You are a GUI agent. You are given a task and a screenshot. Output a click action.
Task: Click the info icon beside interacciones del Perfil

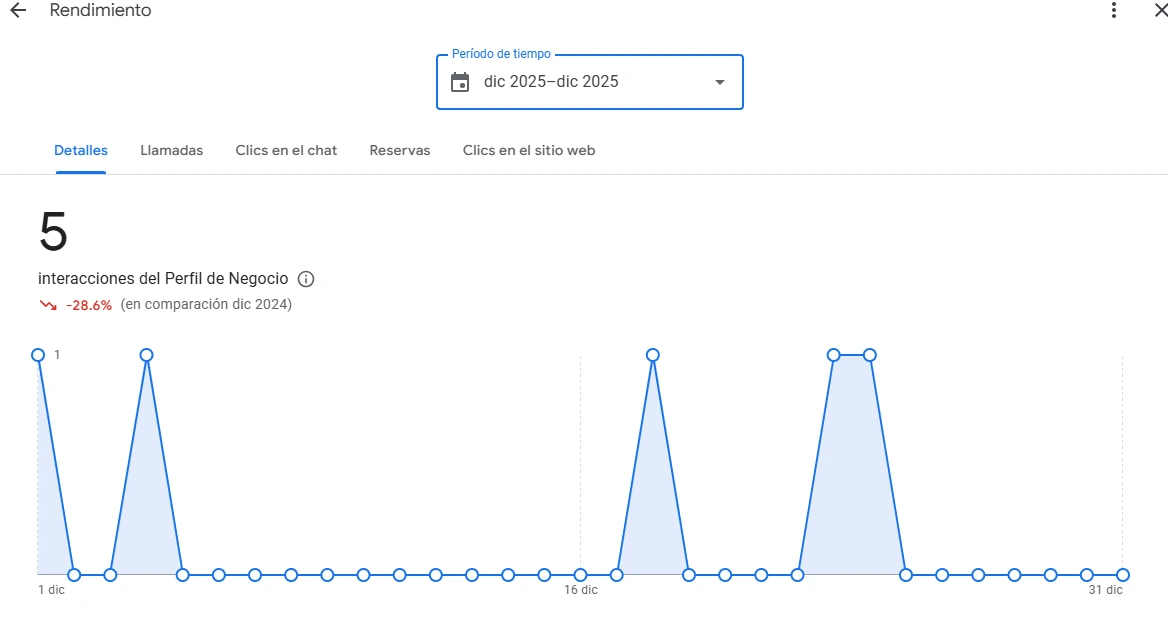coord(306,279)
